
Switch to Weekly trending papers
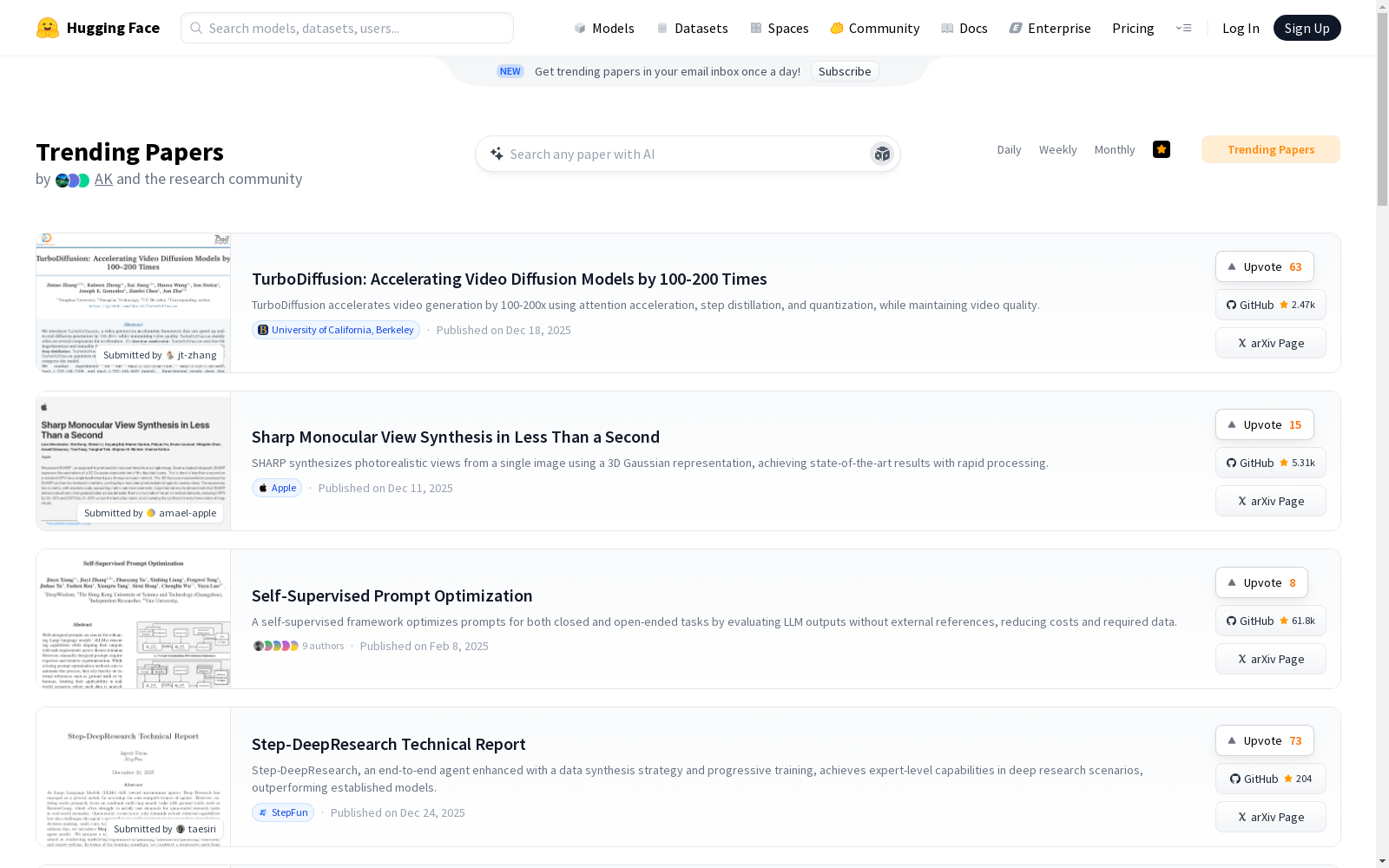[x=1057, y=149]
